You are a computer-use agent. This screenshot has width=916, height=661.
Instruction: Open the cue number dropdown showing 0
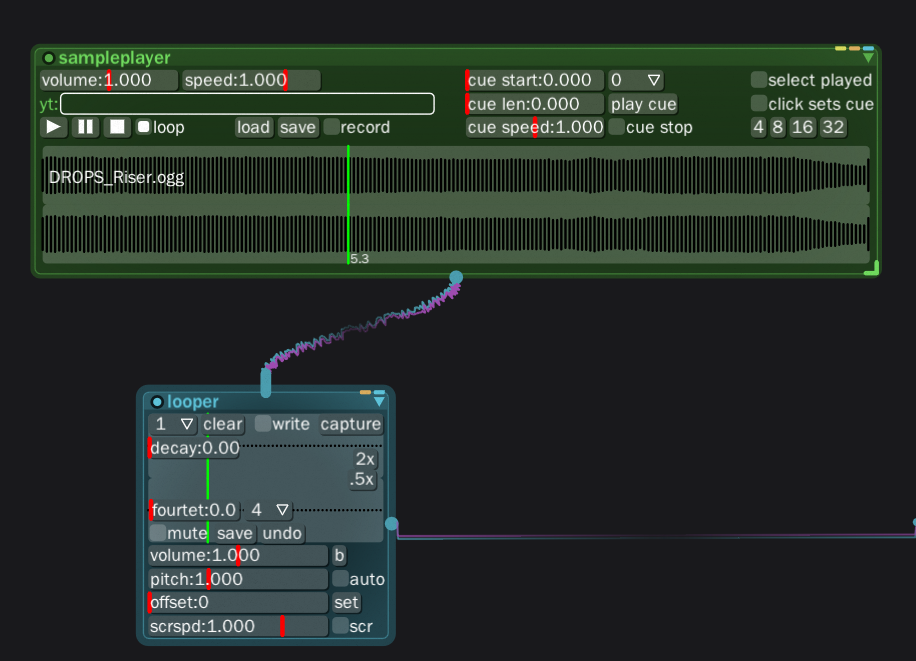click(634, 80)
